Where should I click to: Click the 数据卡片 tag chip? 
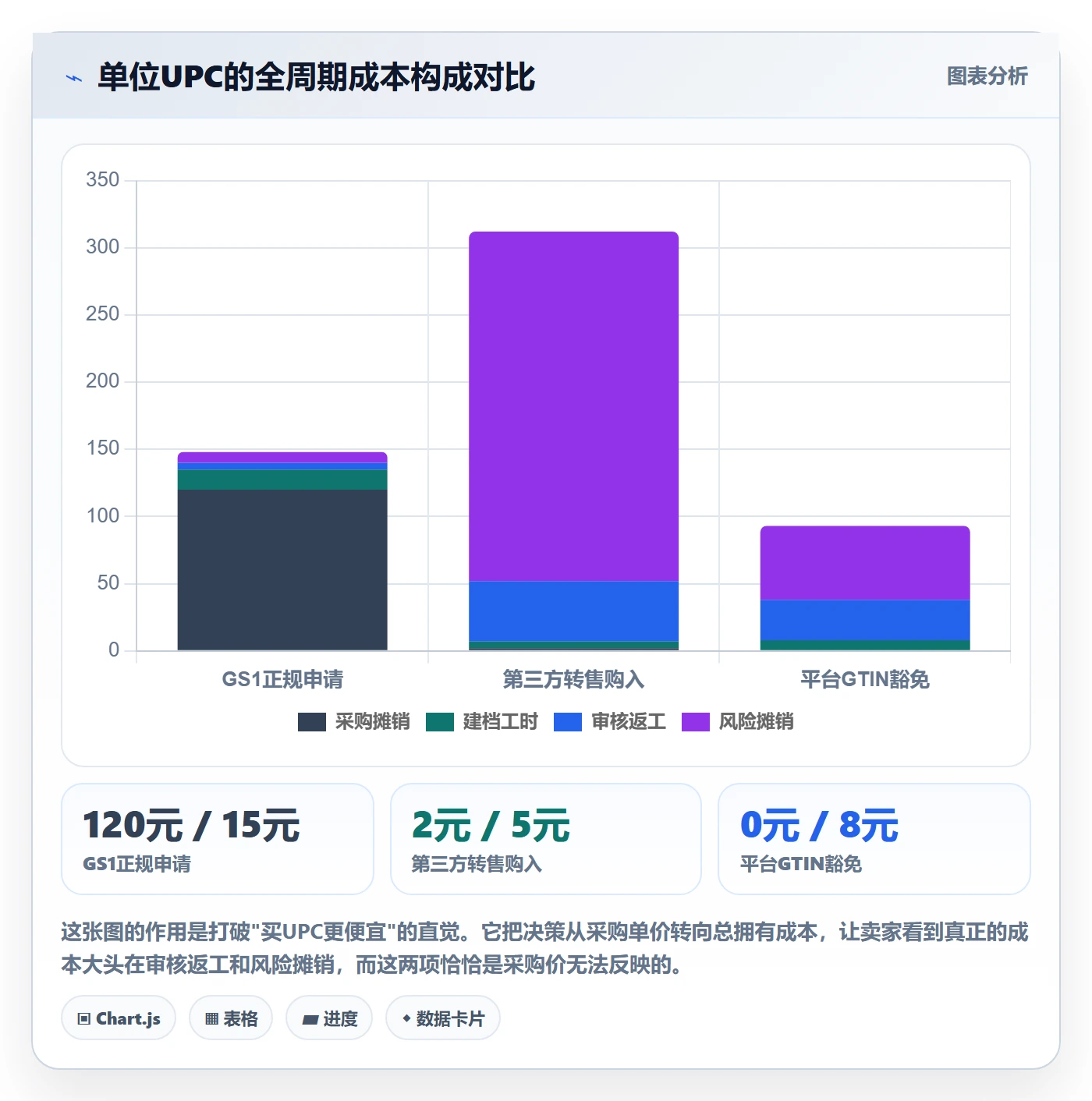[x=443, y=1018]
